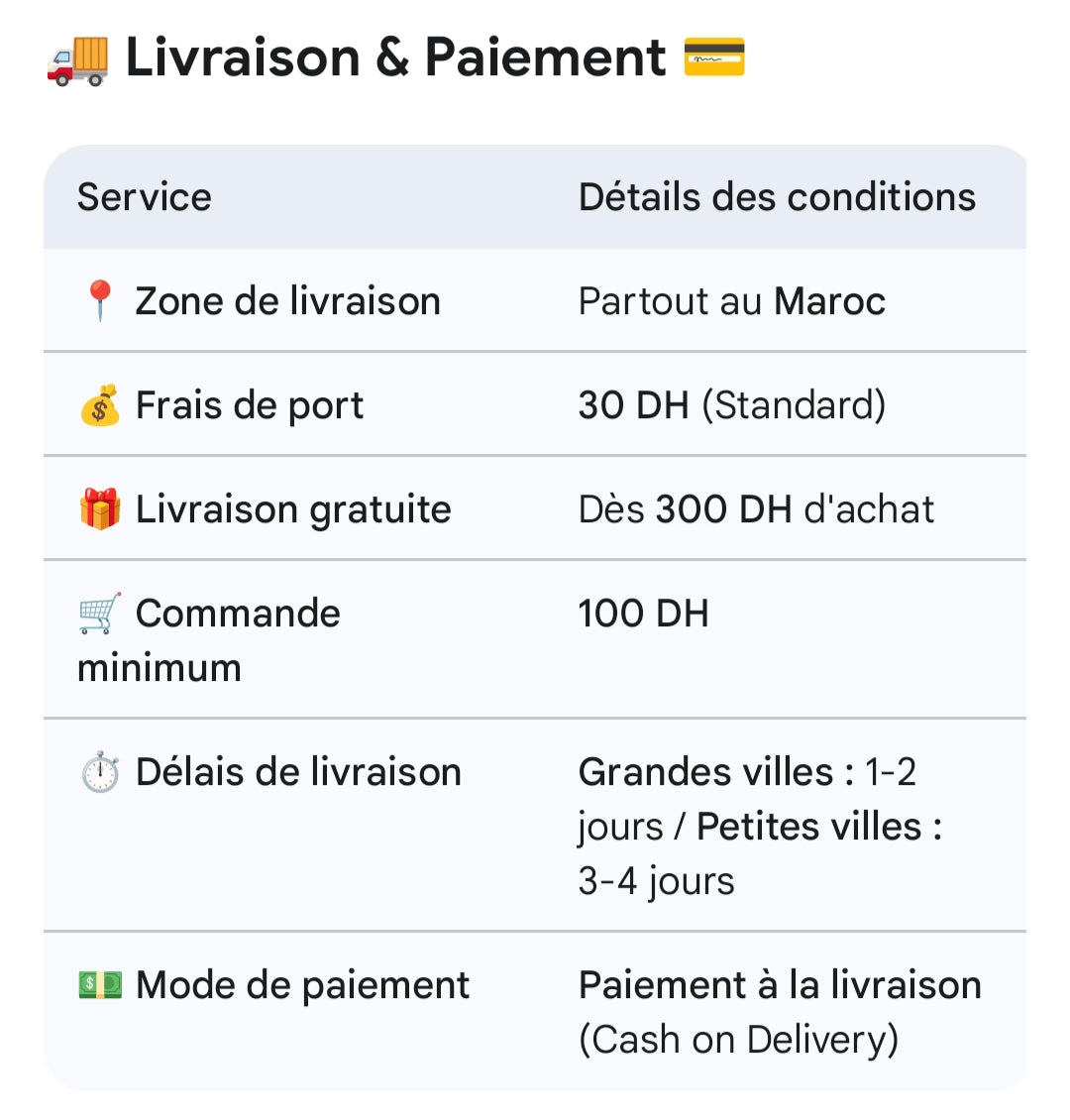The image size is (1070, 1120).
Task: Click the shopping cart icon
Action: (99, 614)
